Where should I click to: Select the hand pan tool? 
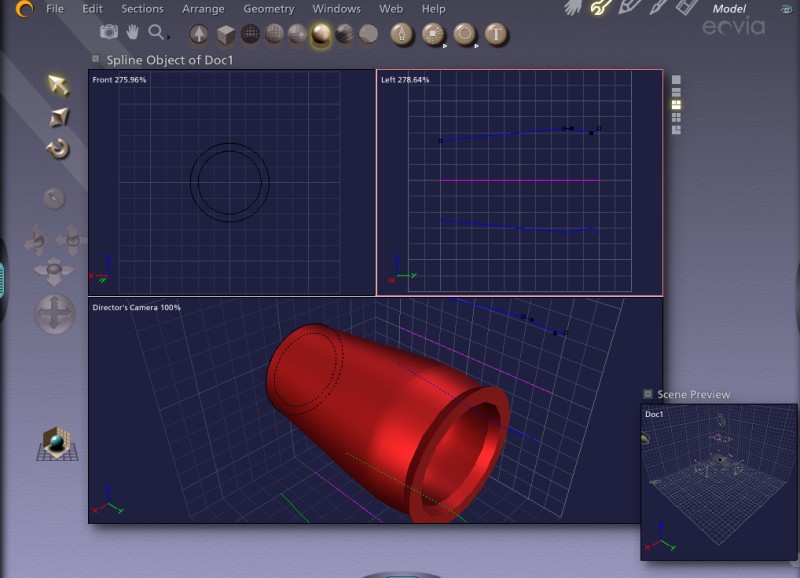pyautogui.click(x=132, y=33)
